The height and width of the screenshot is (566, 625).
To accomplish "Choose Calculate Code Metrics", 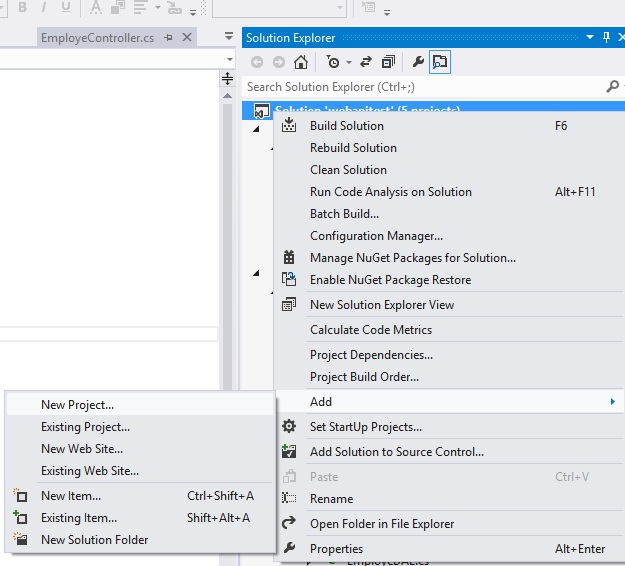I will (x=450, y=330).
